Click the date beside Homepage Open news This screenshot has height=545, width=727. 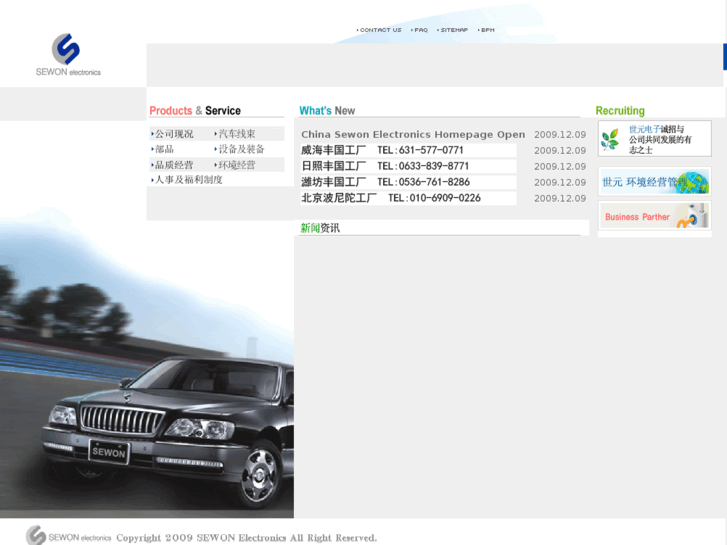click(x=560, y=135)
